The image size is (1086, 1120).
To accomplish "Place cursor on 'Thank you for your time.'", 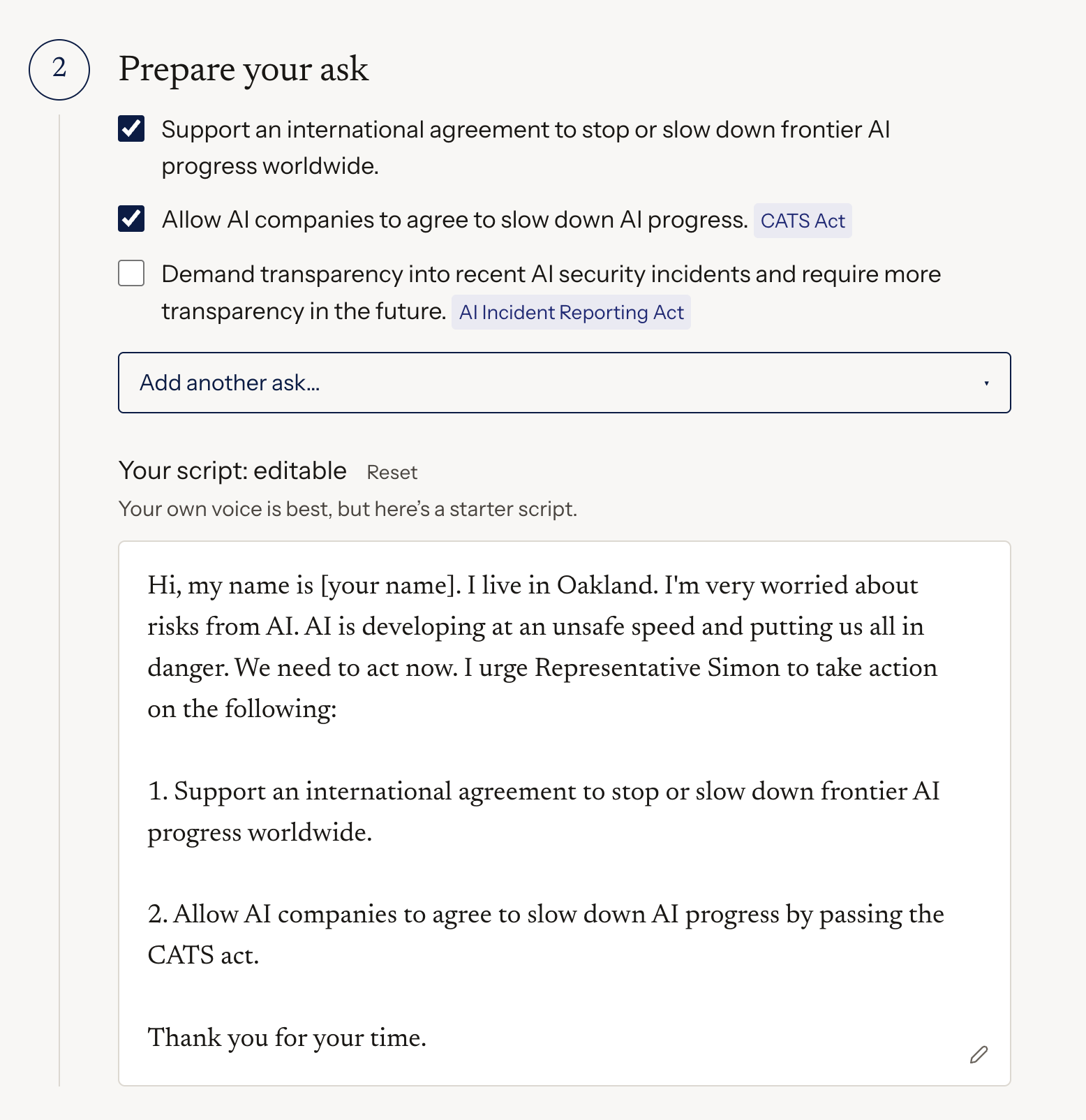I will coord(287,1038).
